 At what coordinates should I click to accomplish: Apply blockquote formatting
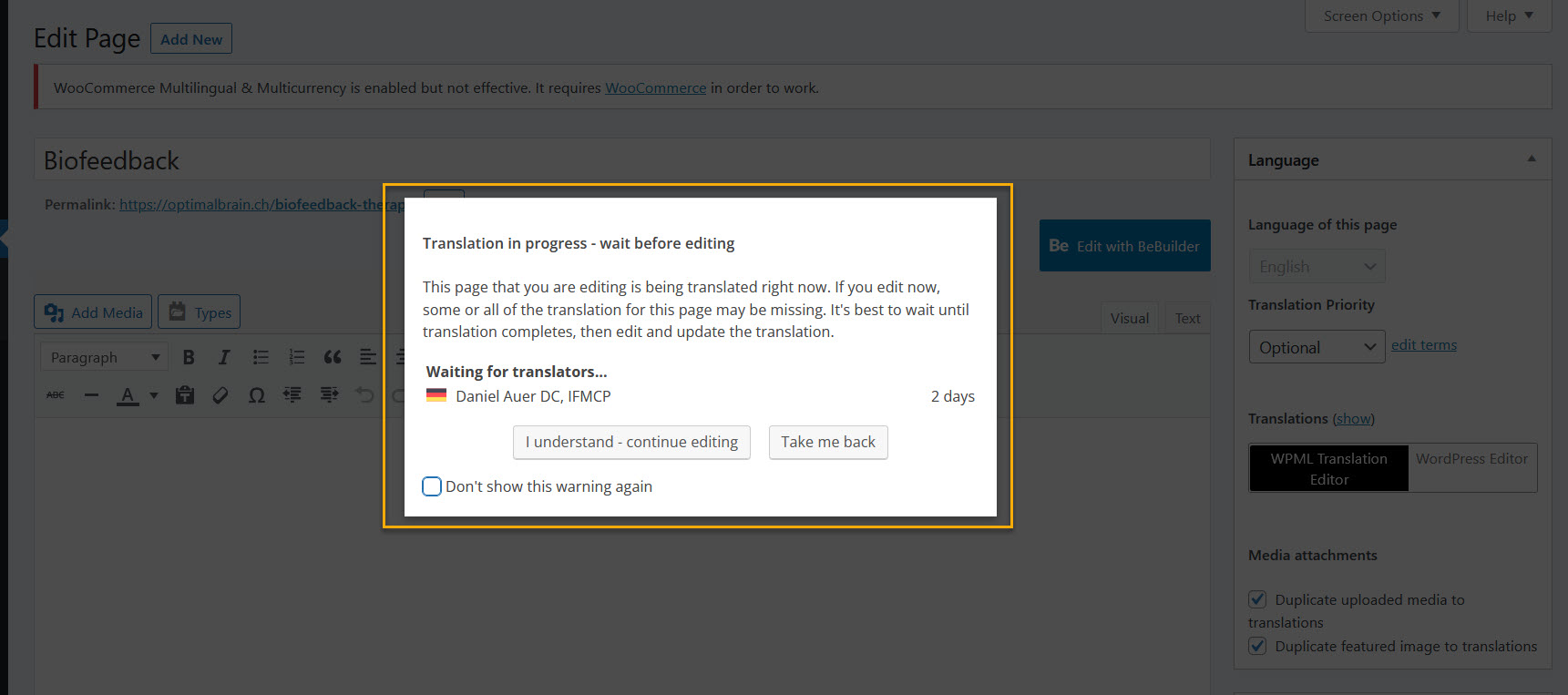click(x=333, y=357)
